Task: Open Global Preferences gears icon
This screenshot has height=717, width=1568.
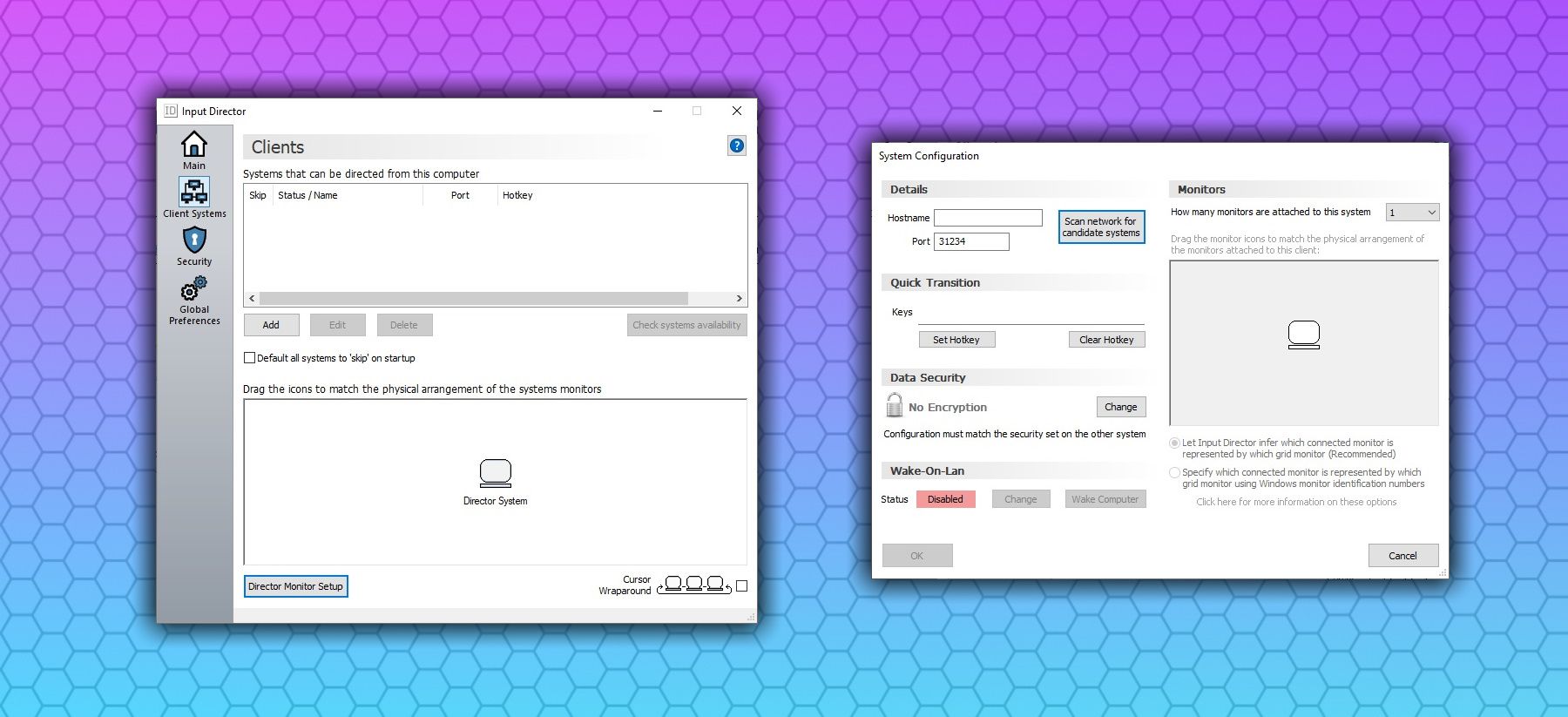Action: [x=193, y=288]
